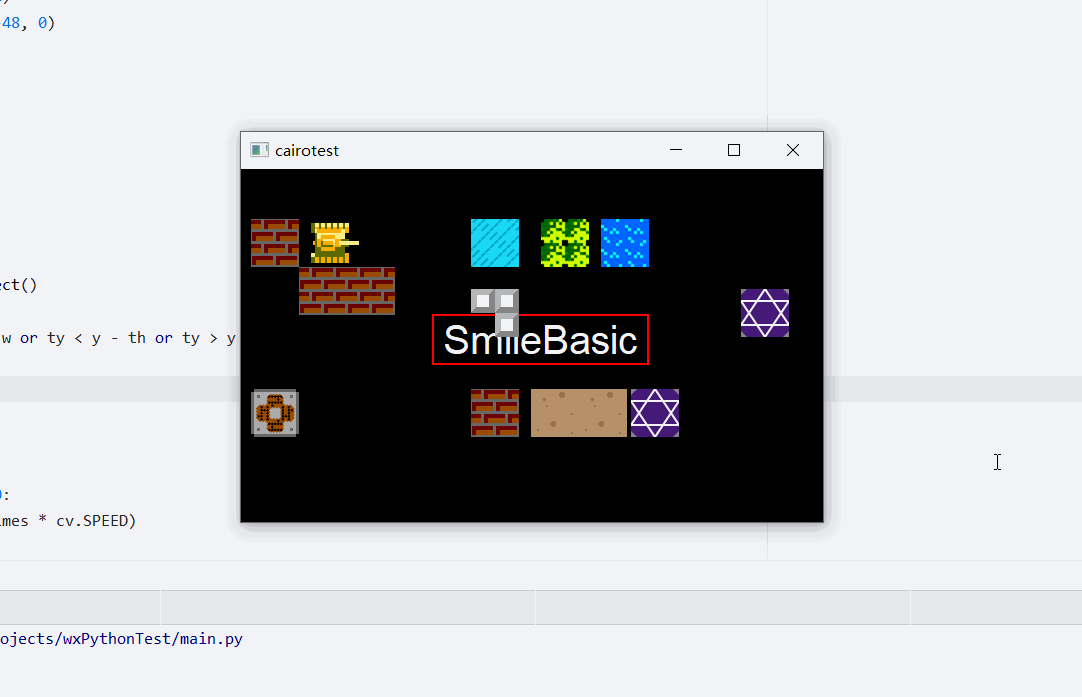Viewport: 1082px width, 697px height.
Task: Select the blue water tile
Action: 625,243
